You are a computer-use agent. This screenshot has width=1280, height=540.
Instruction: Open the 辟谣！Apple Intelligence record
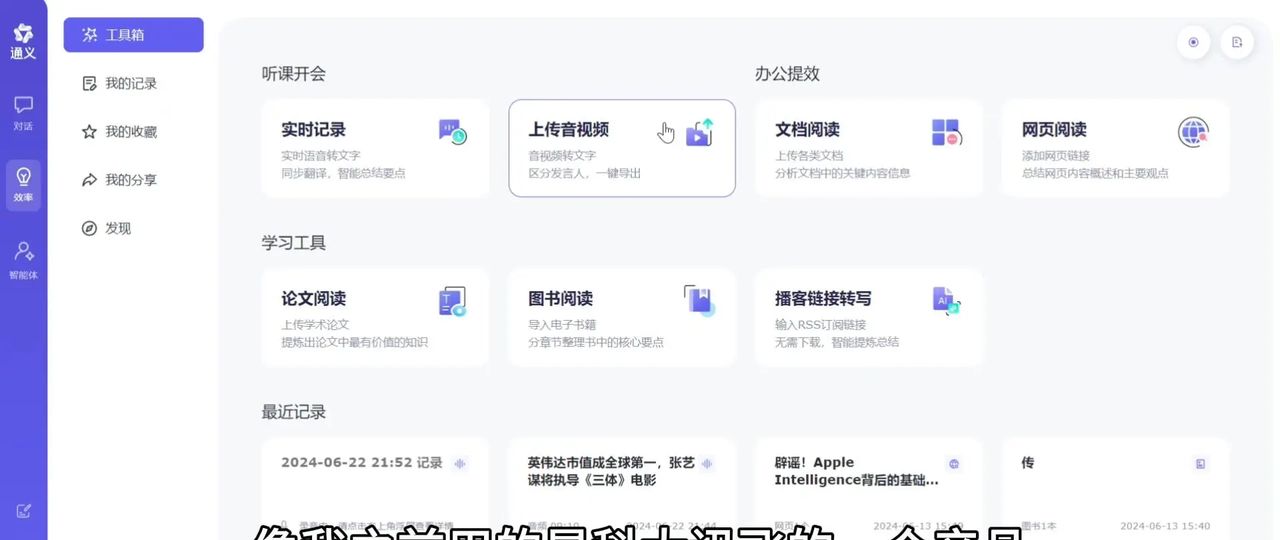(869, 488)
